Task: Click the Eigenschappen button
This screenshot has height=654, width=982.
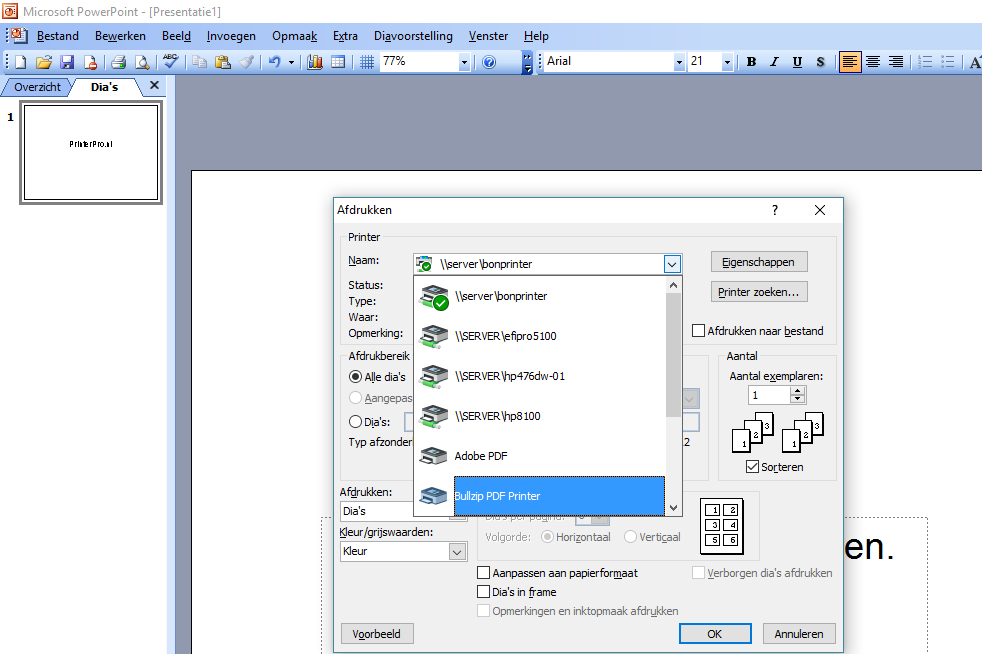Action: pos(758,262)
